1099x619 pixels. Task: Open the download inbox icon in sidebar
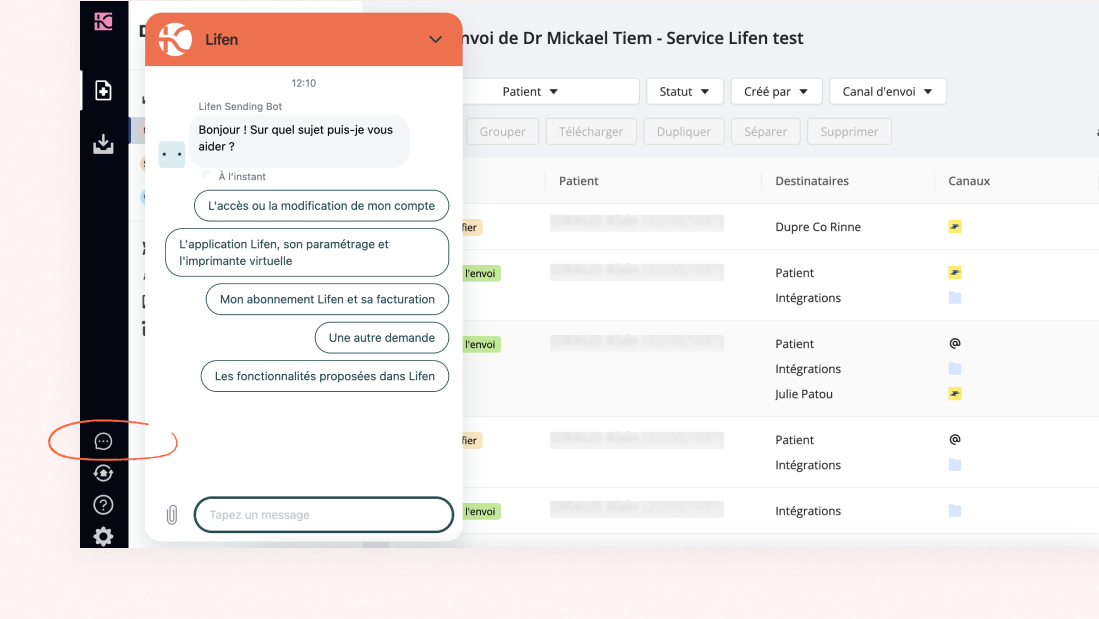point(103,144)
